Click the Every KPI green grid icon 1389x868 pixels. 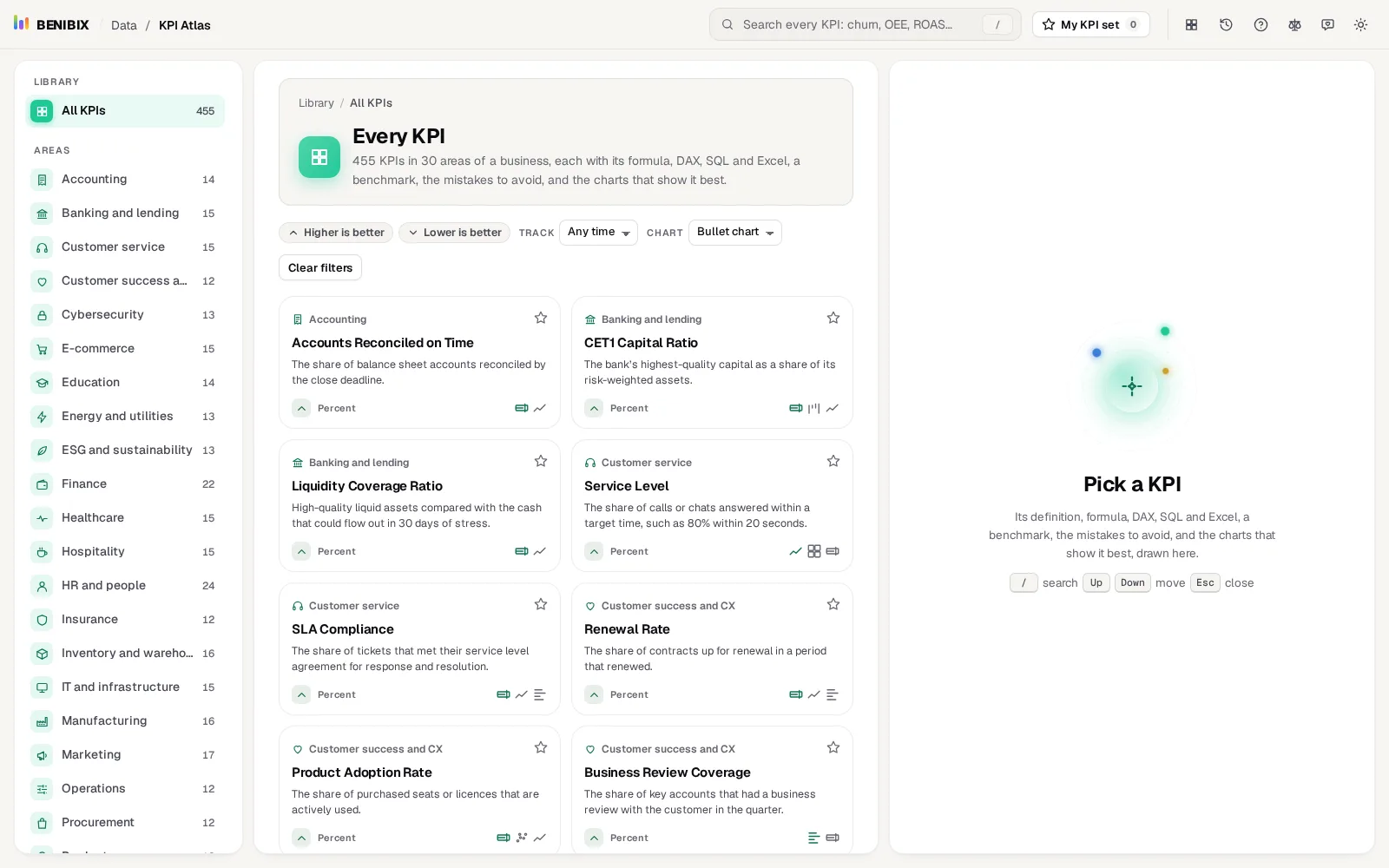click(319, 157)
